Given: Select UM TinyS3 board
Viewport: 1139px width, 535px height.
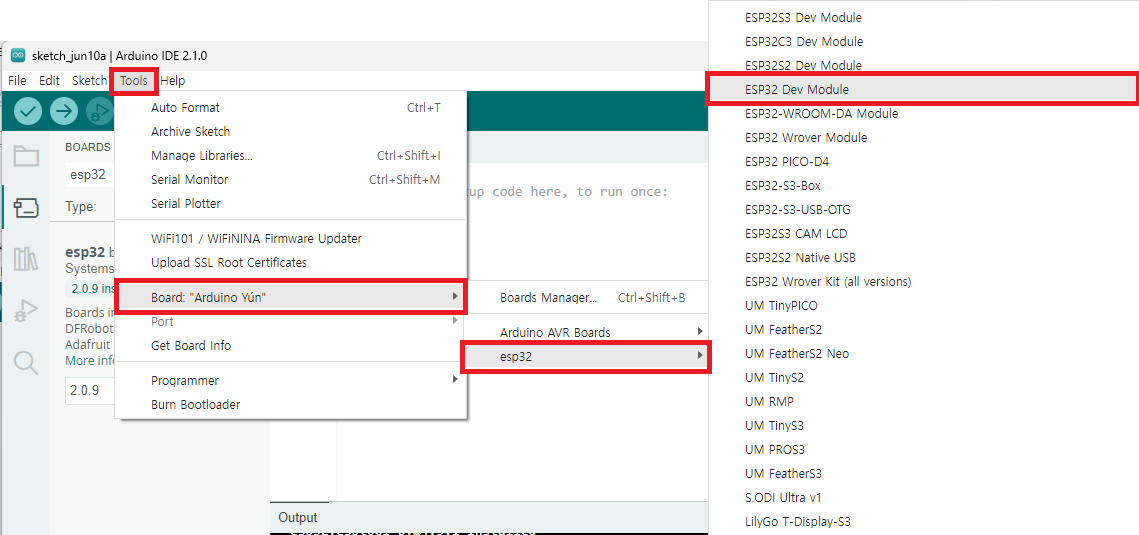Looking at the screenshot, I should pyautogui.click(x=923, y=425).
